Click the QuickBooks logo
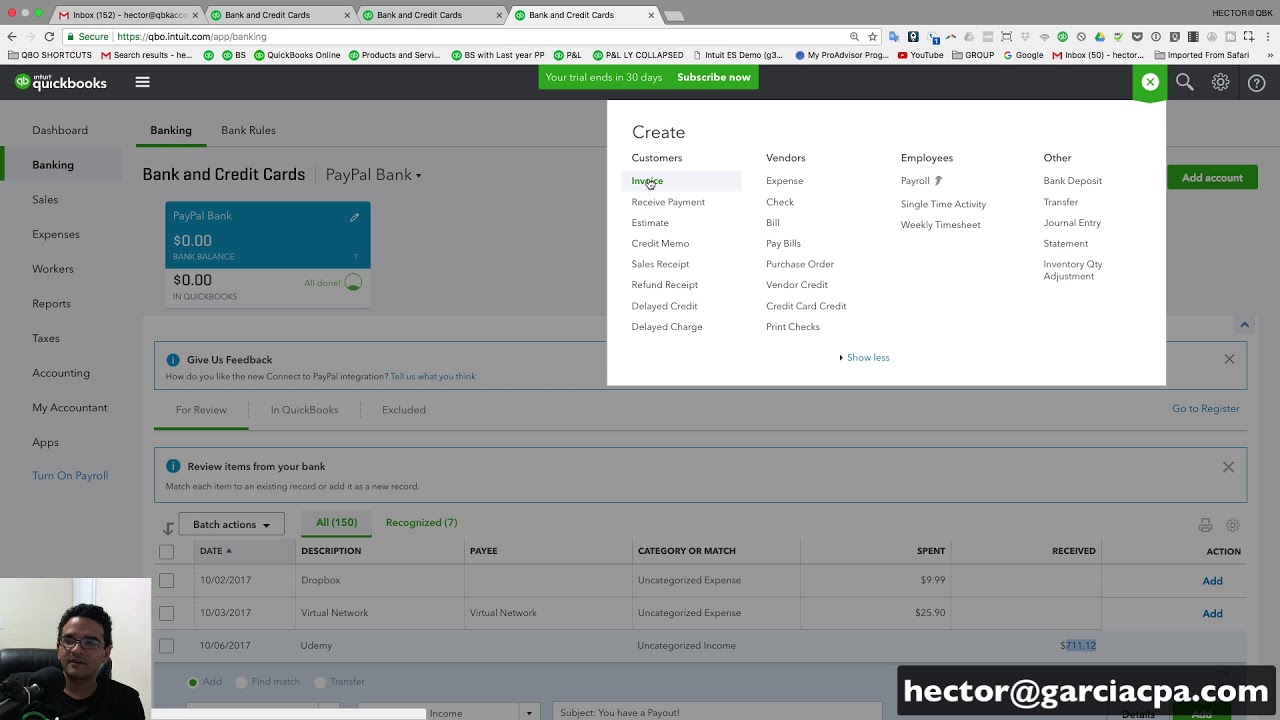Screen dimensions: 1280x720 pos(61,82)
